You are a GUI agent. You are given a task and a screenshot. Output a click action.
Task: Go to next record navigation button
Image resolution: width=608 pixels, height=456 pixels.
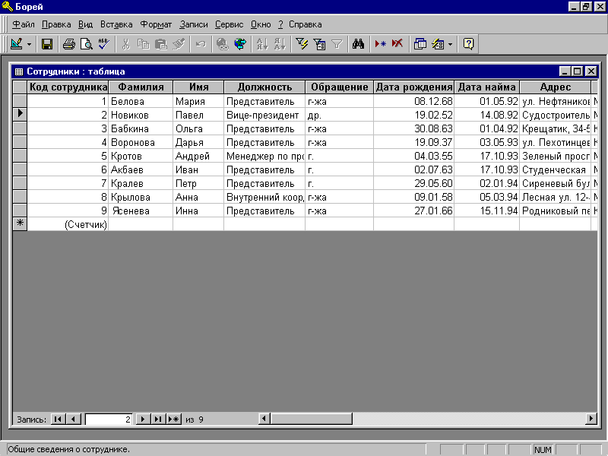(143, 419)
